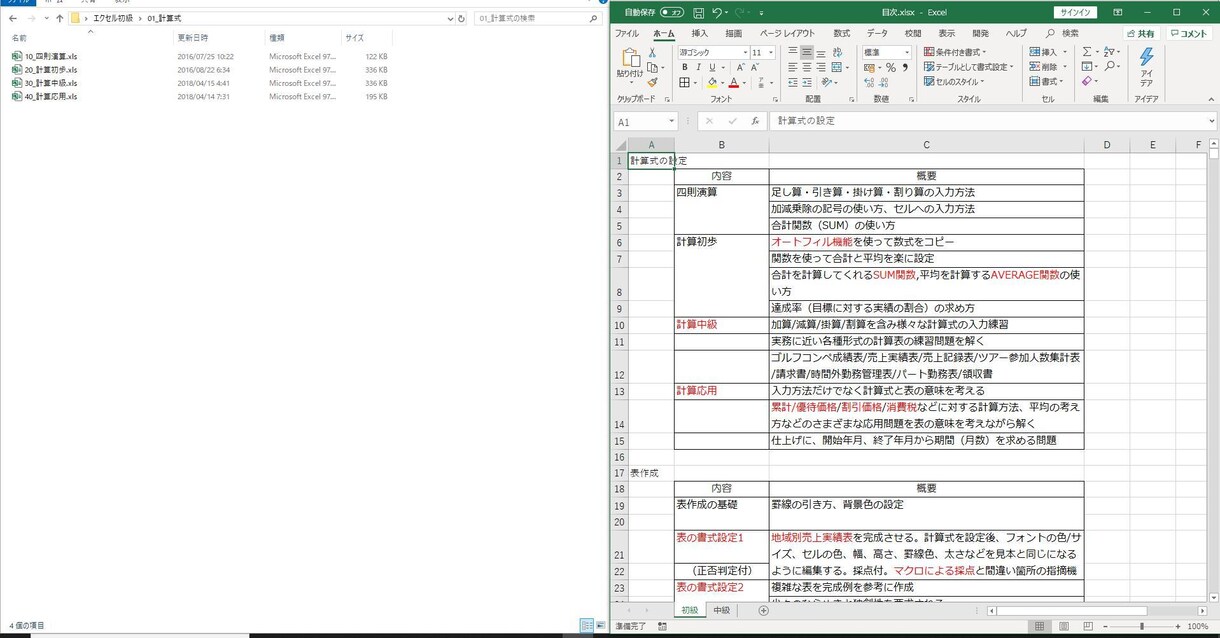Click the Share button
This screenshot has height=638, width=1220.
coord(1141,33)
